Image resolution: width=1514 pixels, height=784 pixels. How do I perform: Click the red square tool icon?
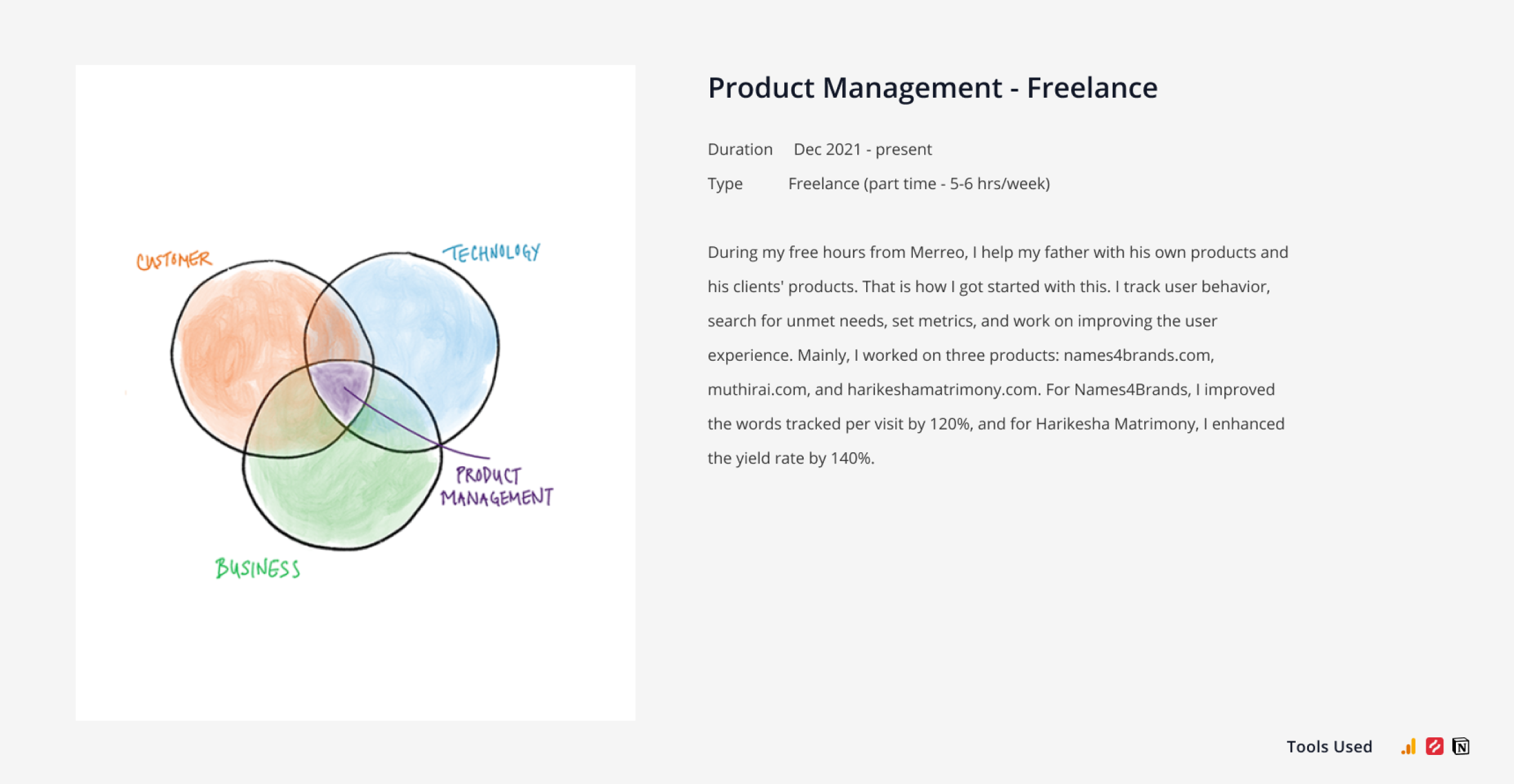[x=1435, y=747]
